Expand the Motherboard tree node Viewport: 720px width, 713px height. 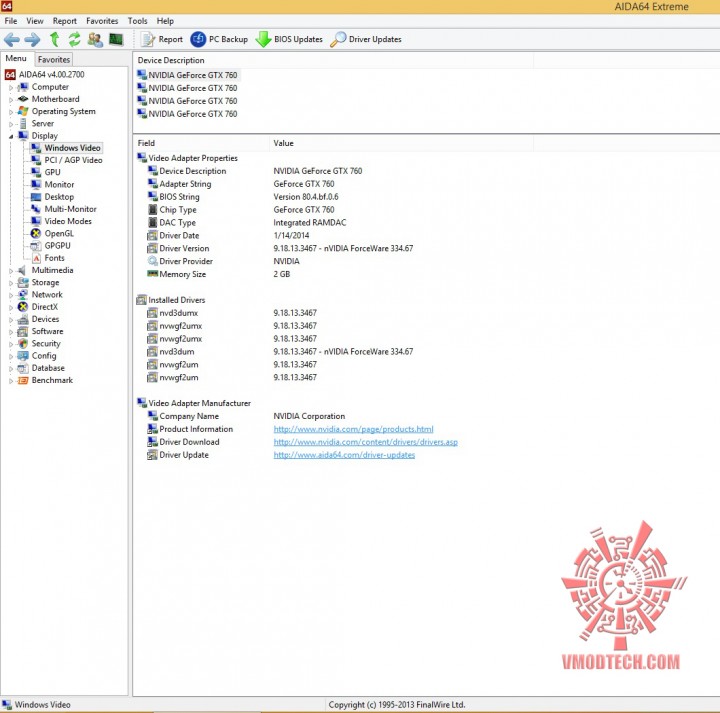[x=11, y=100]
